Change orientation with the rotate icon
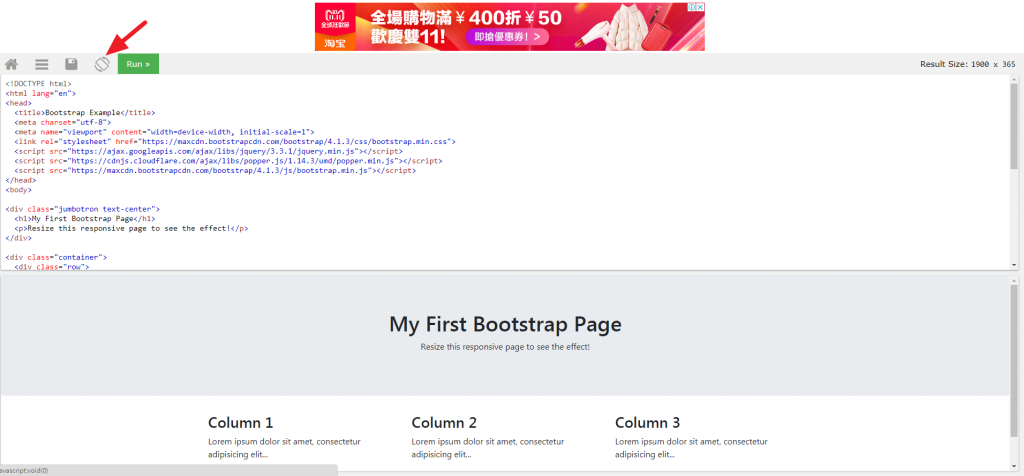This screenshot has width=1024, height=476. (x=101, y=64)
